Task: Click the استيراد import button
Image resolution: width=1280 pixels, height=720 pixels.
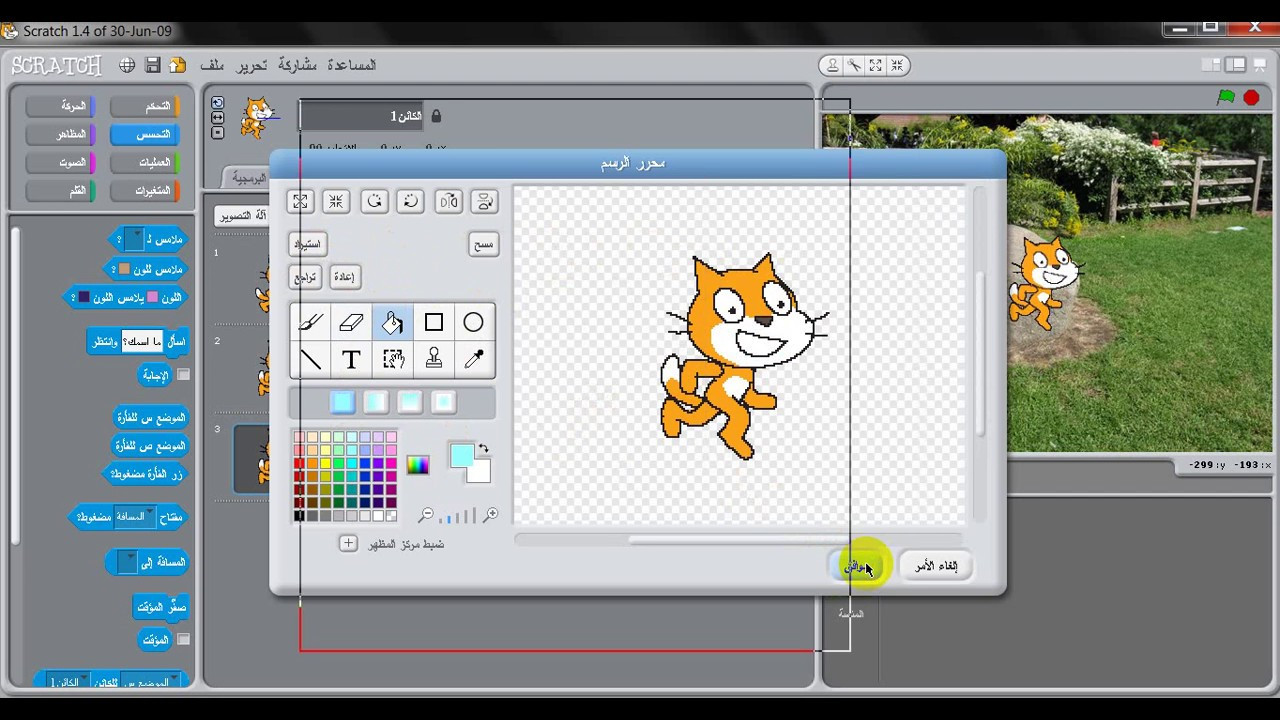Action: [308, 244]
